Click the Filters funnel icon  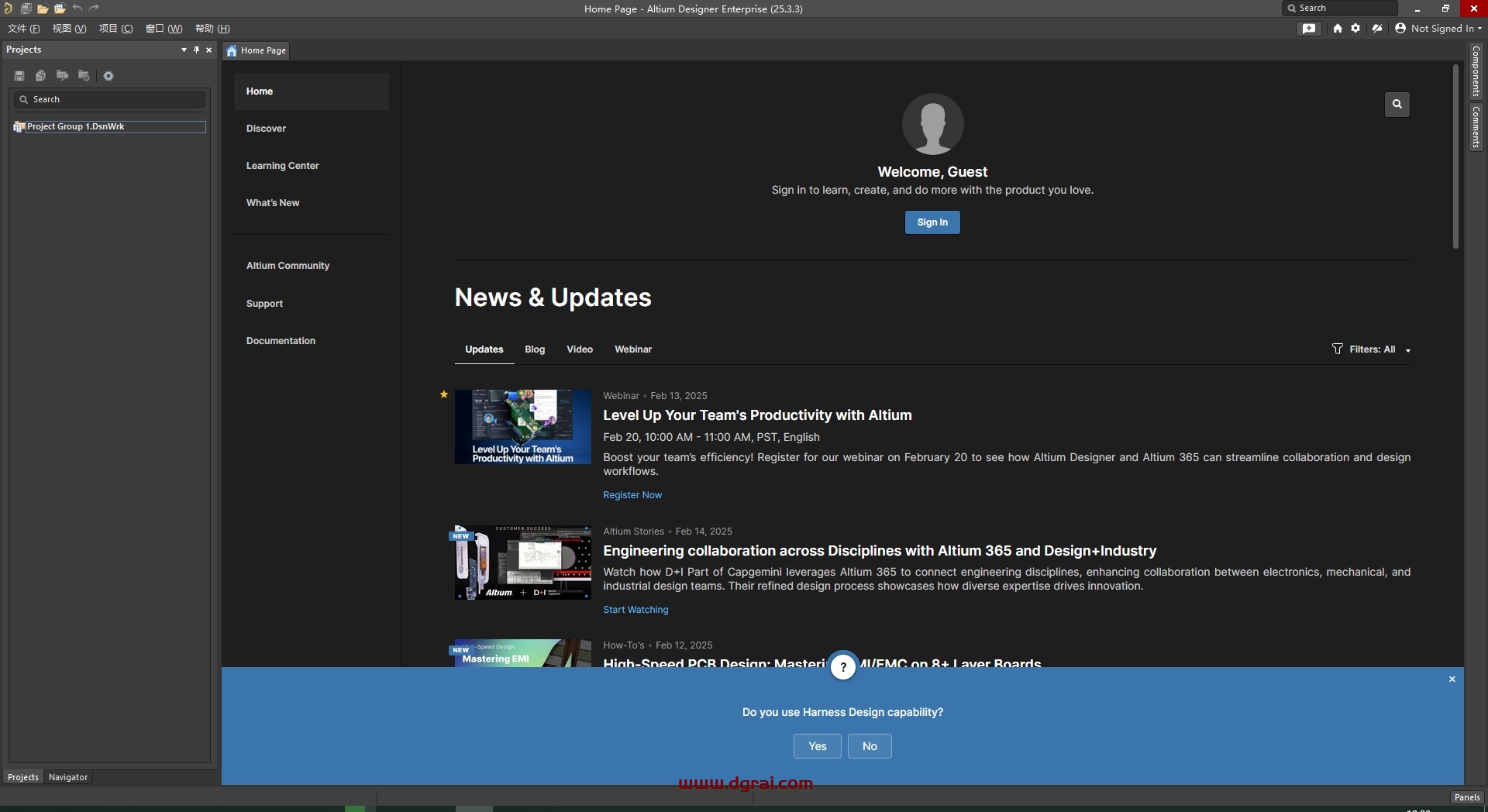click(x=1338, y=349)
